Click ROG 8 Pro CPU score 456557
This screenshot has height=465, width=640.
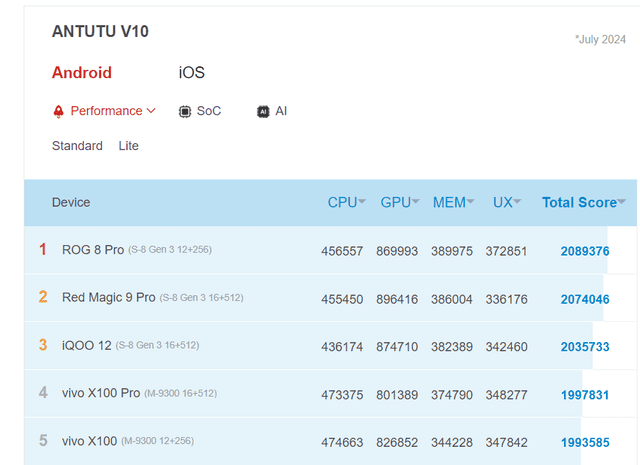(x=342, y=251)
